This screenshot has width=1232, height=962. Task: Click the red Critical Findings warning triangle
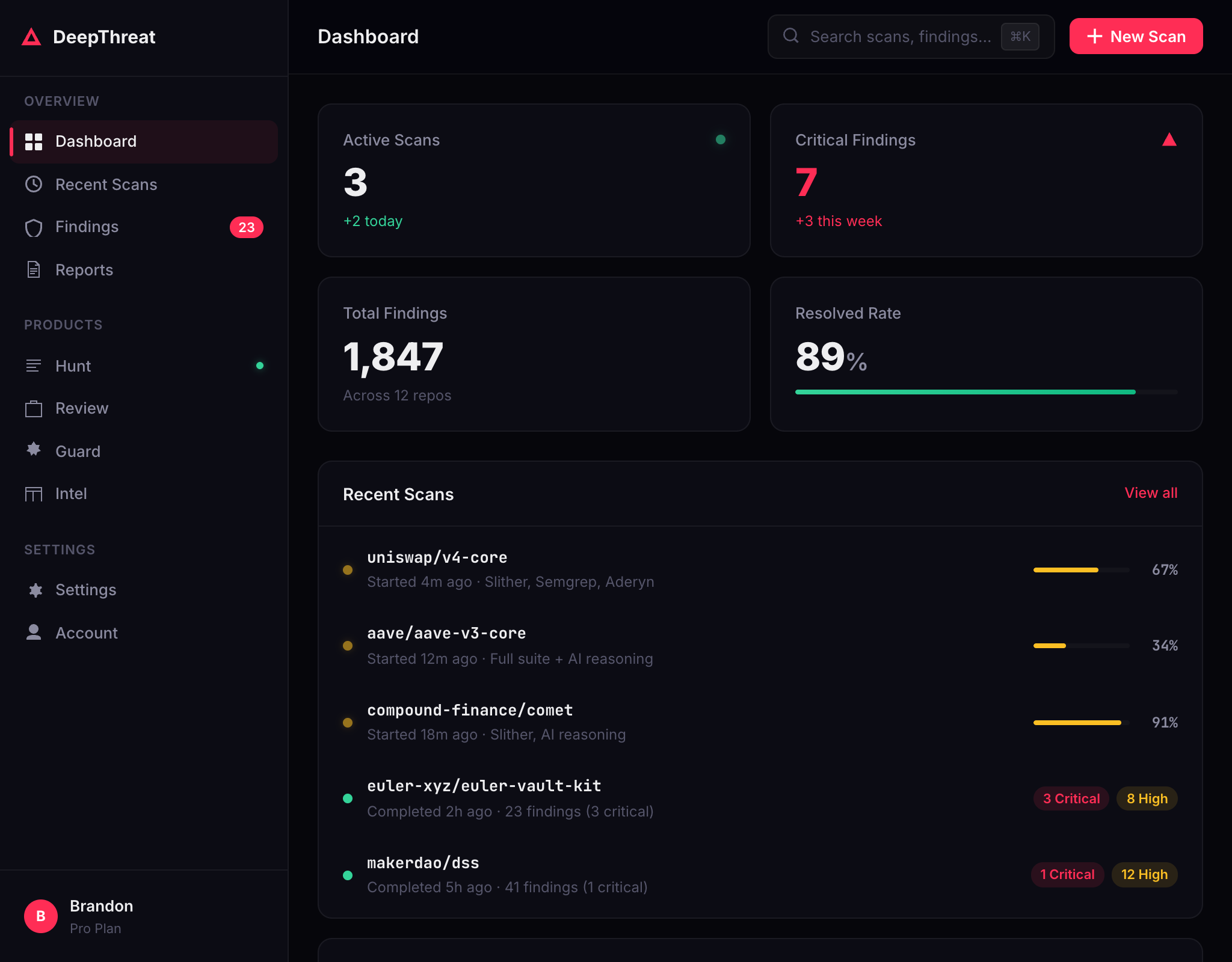coord(1169,140)
